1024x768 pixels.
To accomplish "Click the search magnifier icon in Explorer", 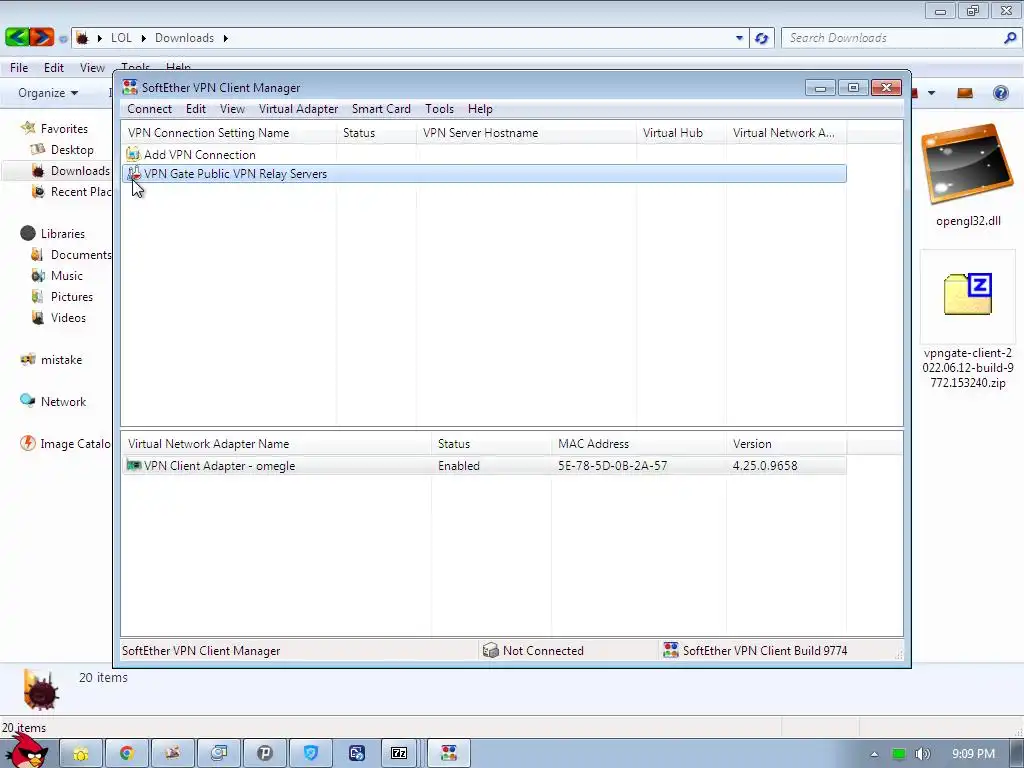I will coord(1010,38).
